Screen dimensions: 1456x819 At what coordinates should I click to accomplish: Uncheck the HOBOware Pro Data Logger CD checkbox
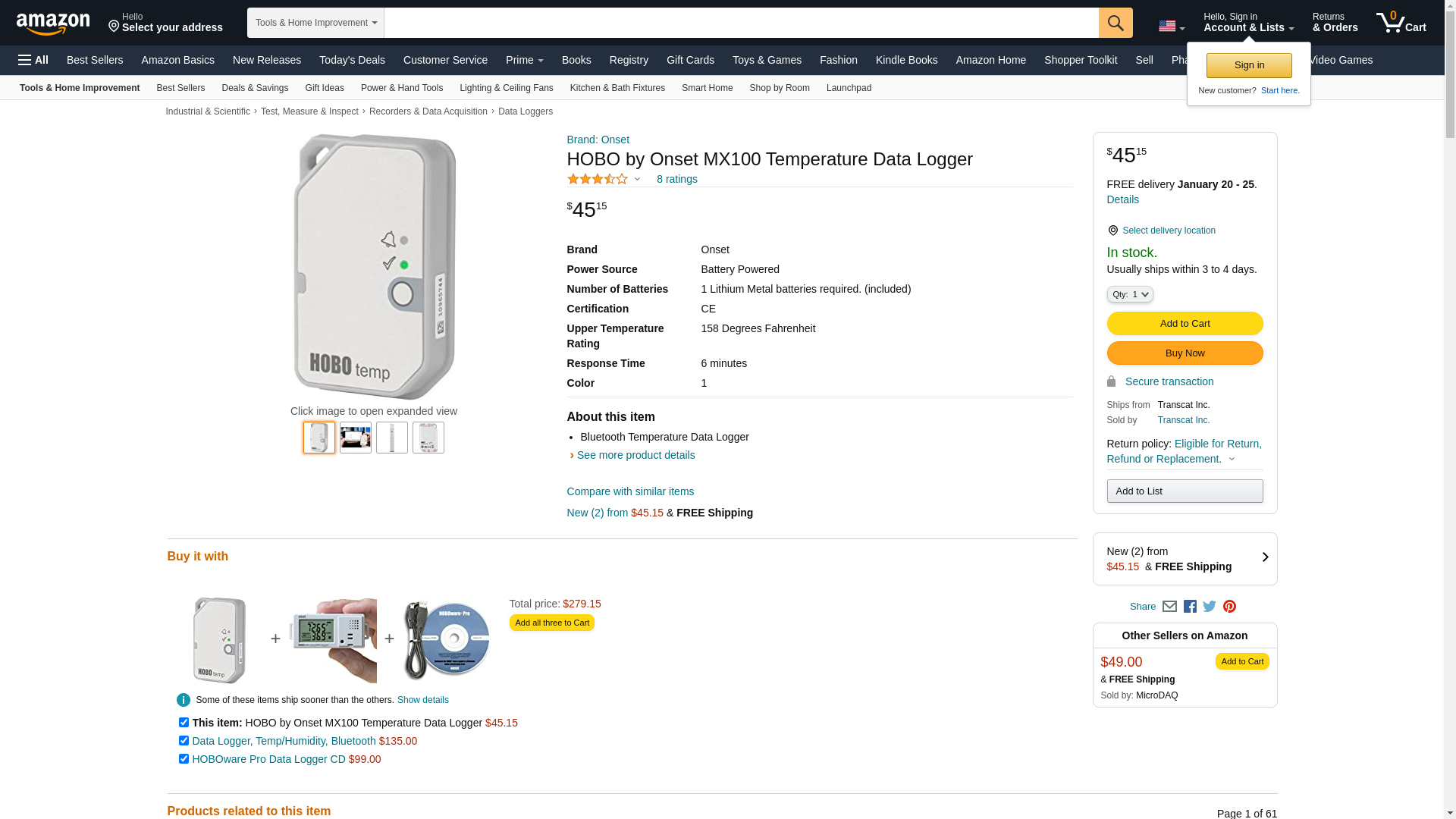coord(184,758)
